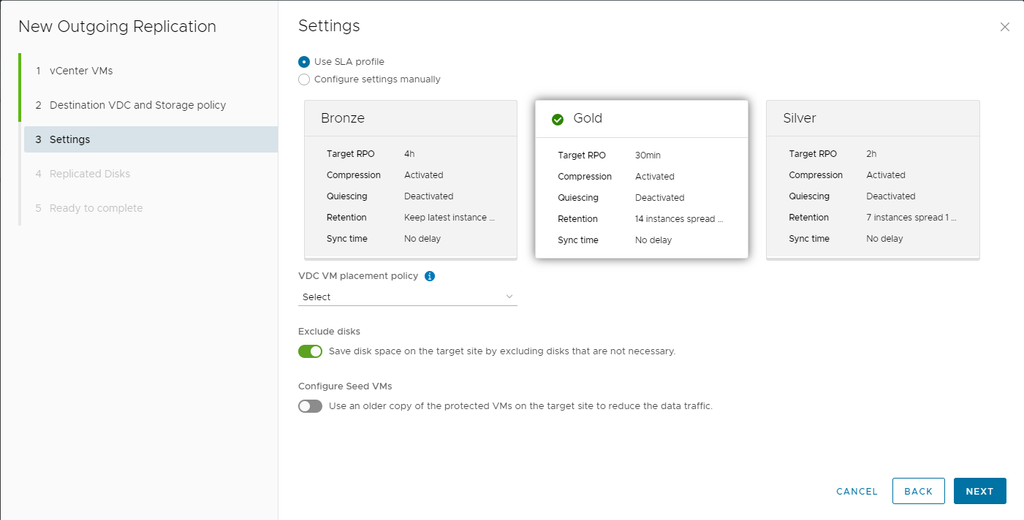
Task: Select step 3 Settings in sidebar
Action: 69,140
